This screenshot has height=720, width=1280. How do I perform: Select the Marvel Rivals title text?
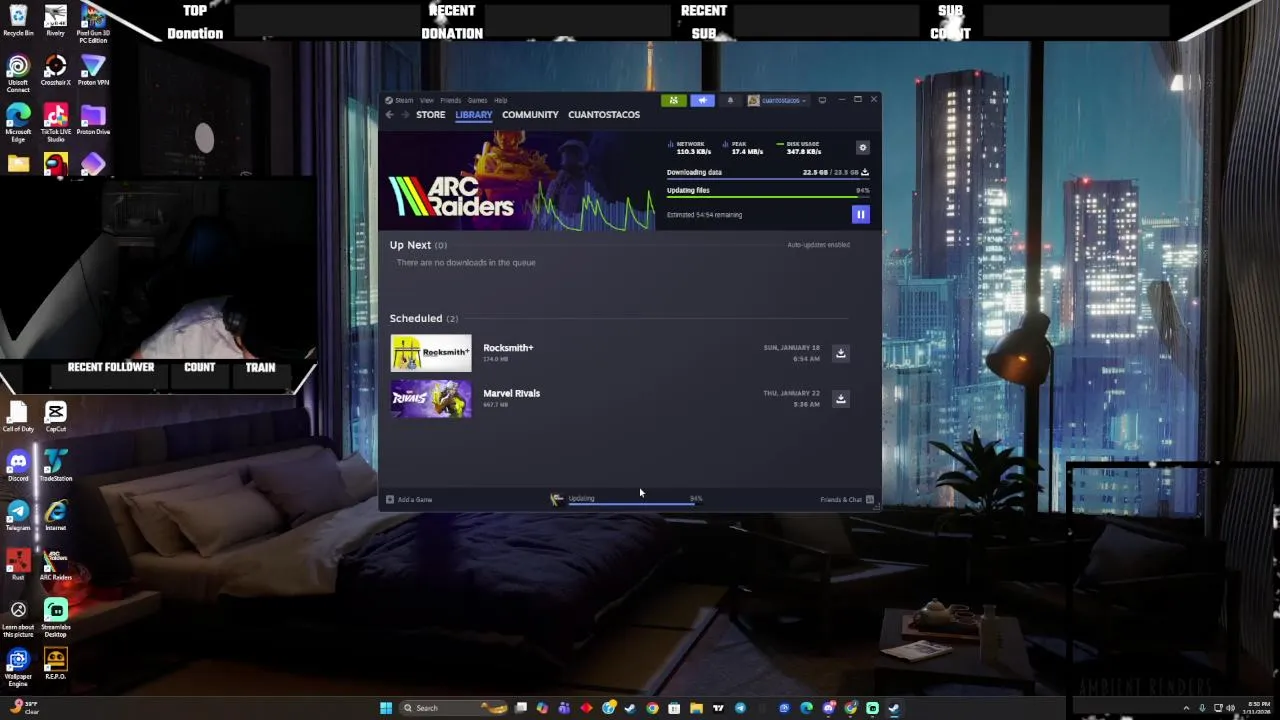click(511, 393)
